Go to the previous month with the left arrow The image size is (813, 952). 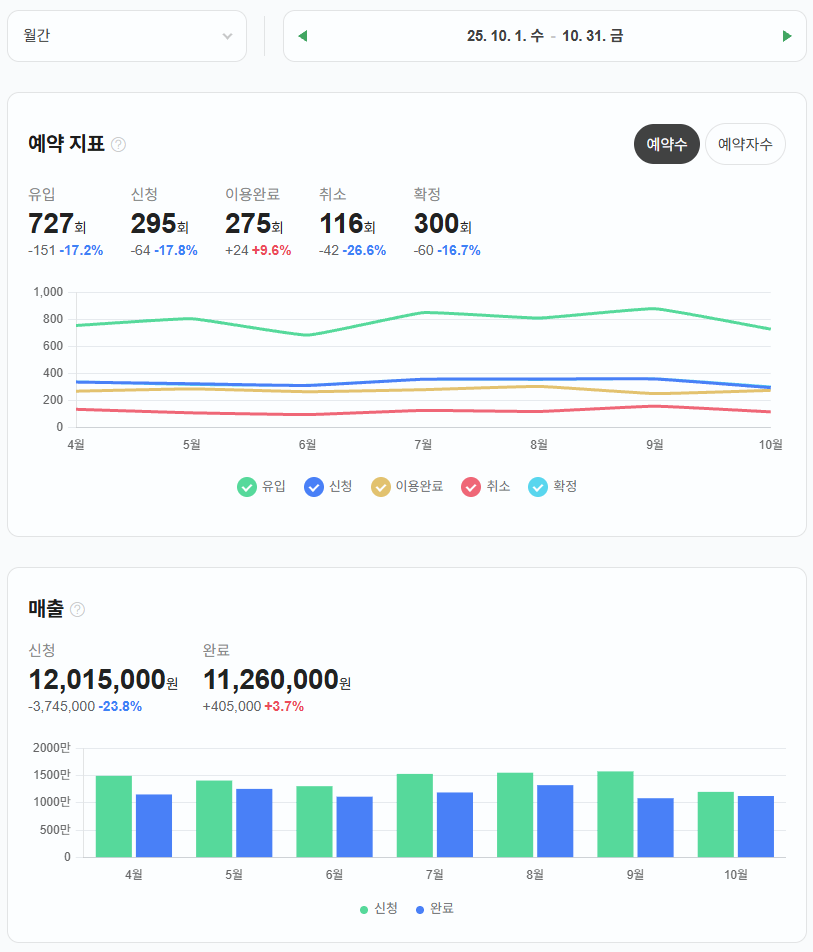pyautogui.click(x=302, y=35)
